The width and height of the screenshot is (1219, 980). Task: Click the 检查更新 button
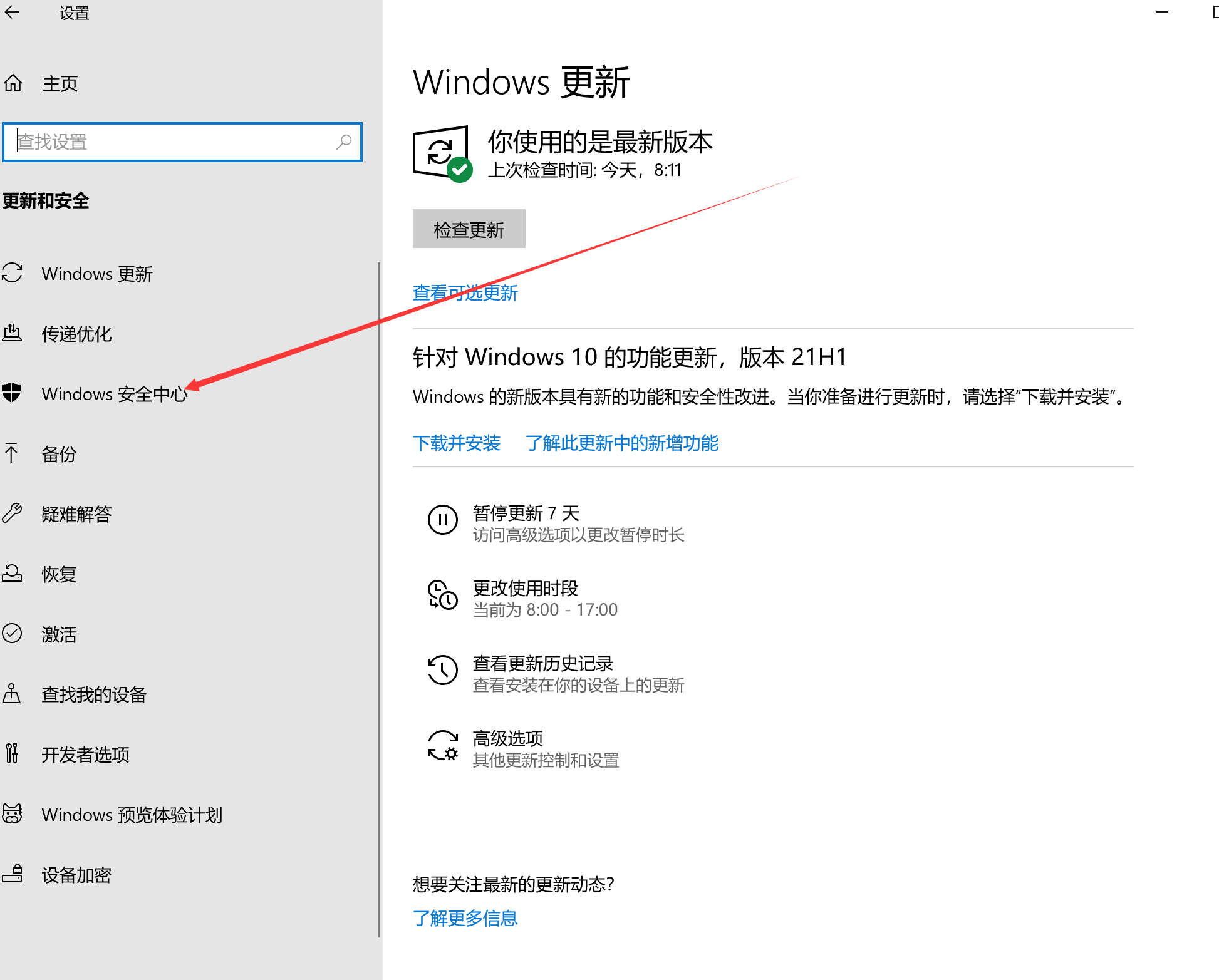pos(469,229)
